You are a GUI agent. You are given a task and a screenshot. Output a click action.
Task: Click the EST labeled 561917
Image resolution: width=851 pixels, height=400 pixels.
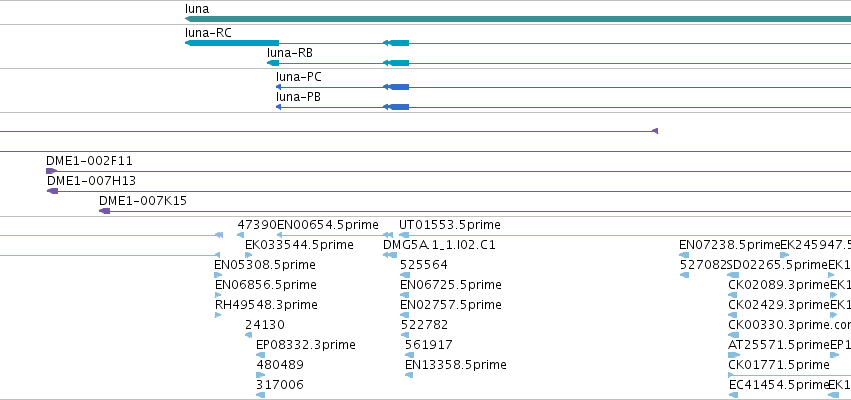click(429, 345)
